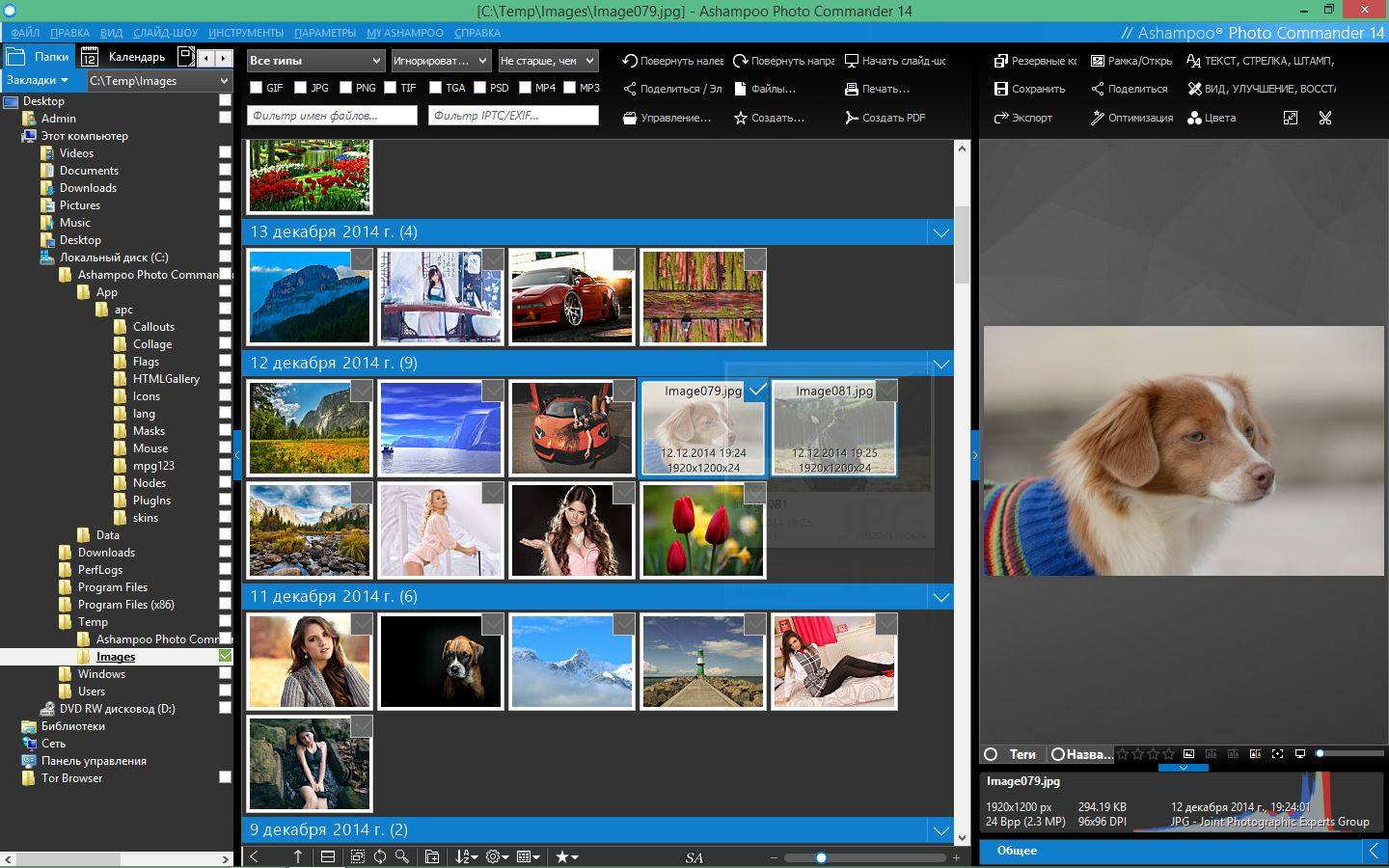Enable the JPG filter checkbox
This screenshot has width=1389, height=868.
tap(301, 88)
